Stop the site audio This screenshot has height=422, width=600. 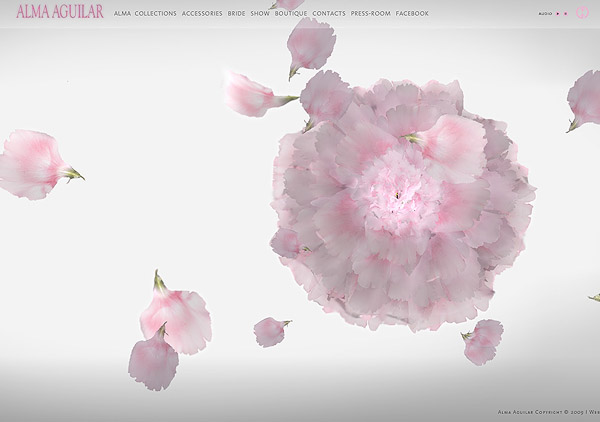click(566, 13)
